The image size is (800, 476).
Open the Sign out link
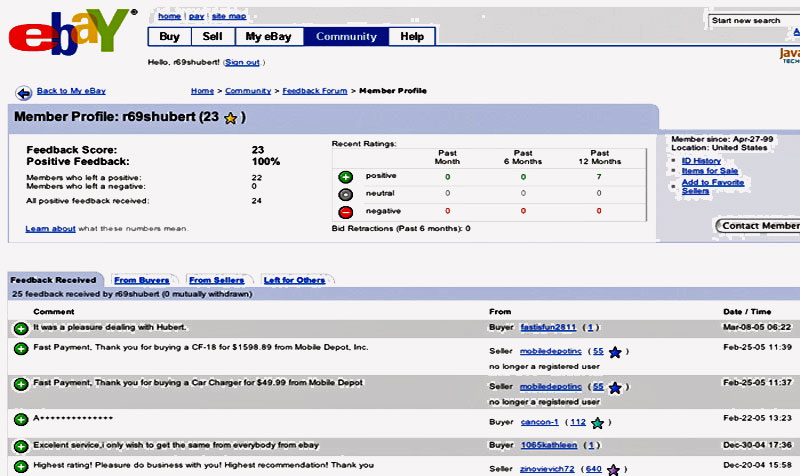click(x=242, y=62)
